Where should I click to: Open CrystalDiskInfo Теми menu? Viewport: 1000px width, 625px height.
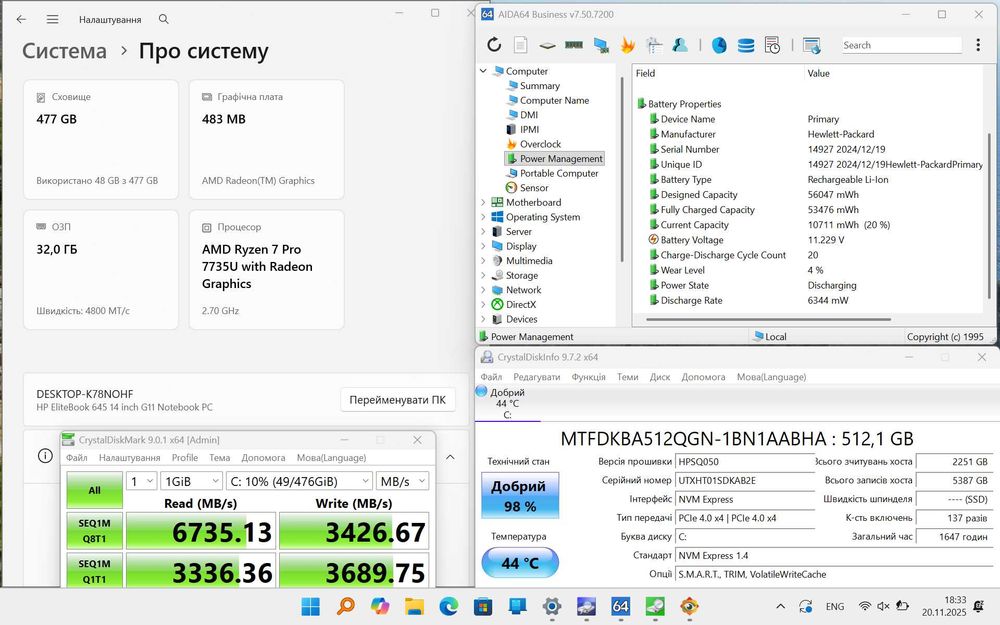pos(628,377)
